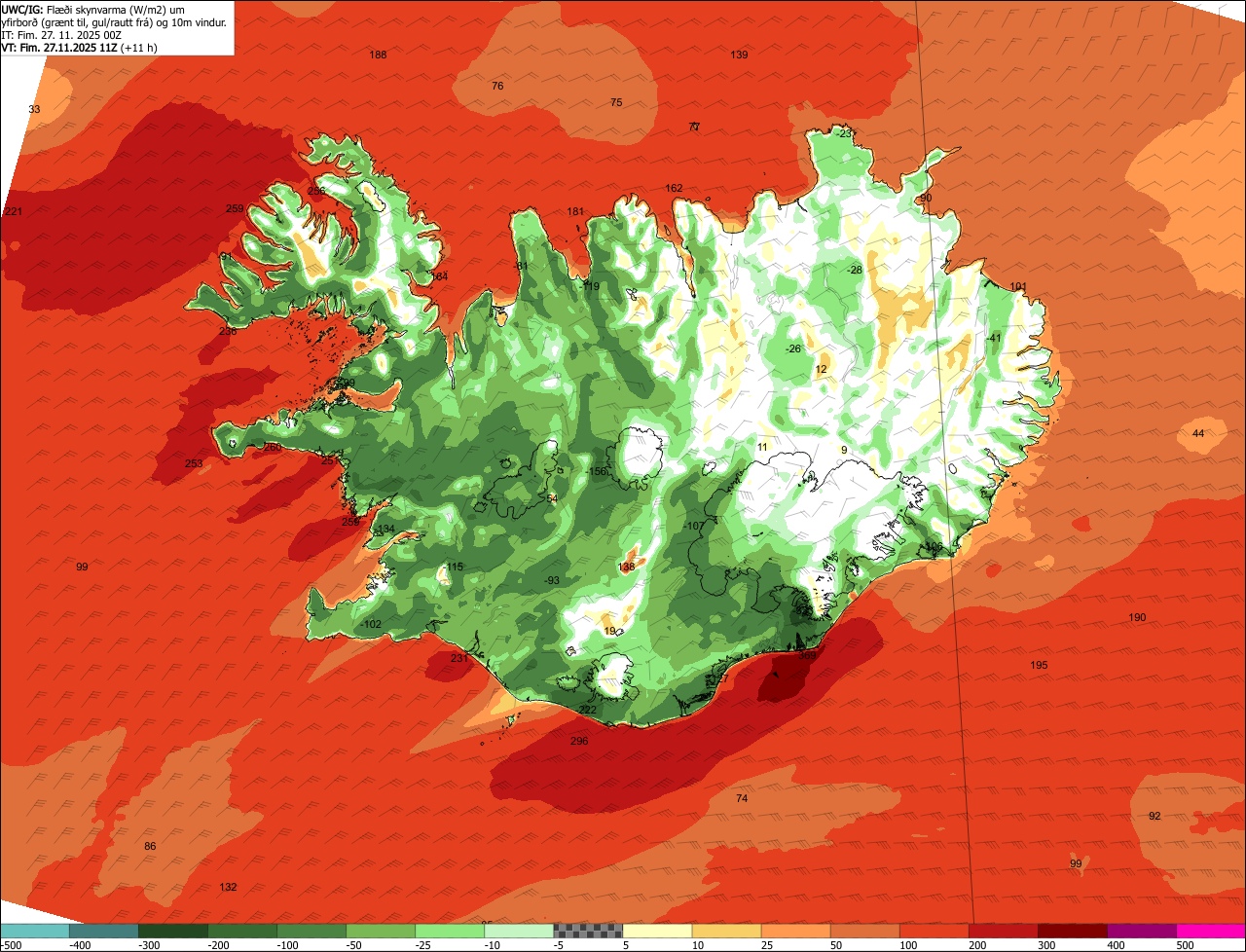Click the 'VT: Fim. 27.11.2025 11Z (+11 h)' line

tap(79, 47)
